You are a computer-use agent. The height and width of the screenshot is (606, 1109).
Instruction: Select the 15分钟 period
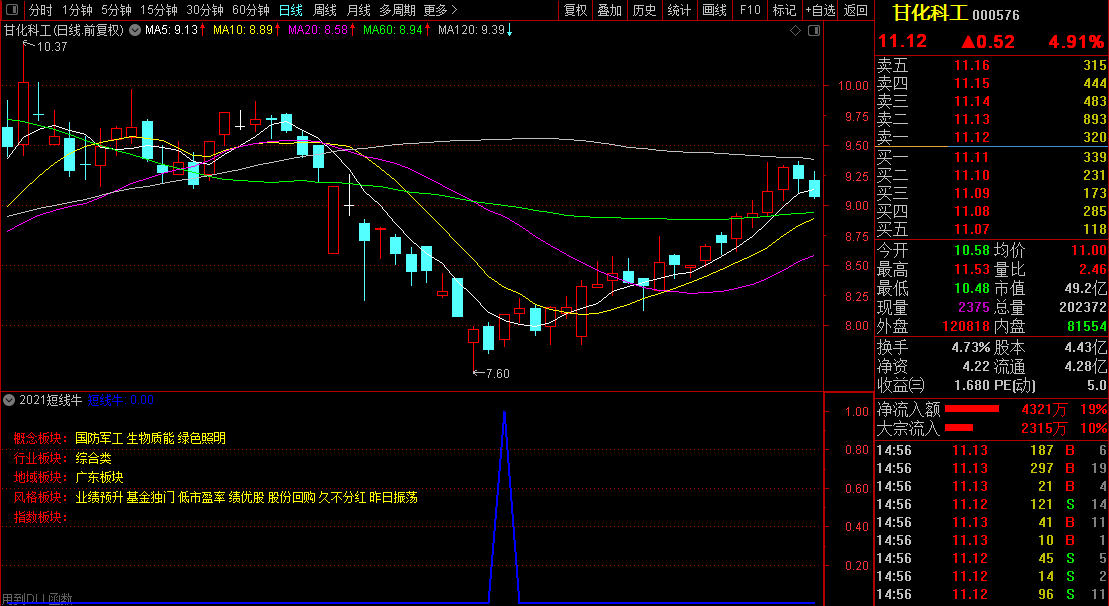(159, 10)
